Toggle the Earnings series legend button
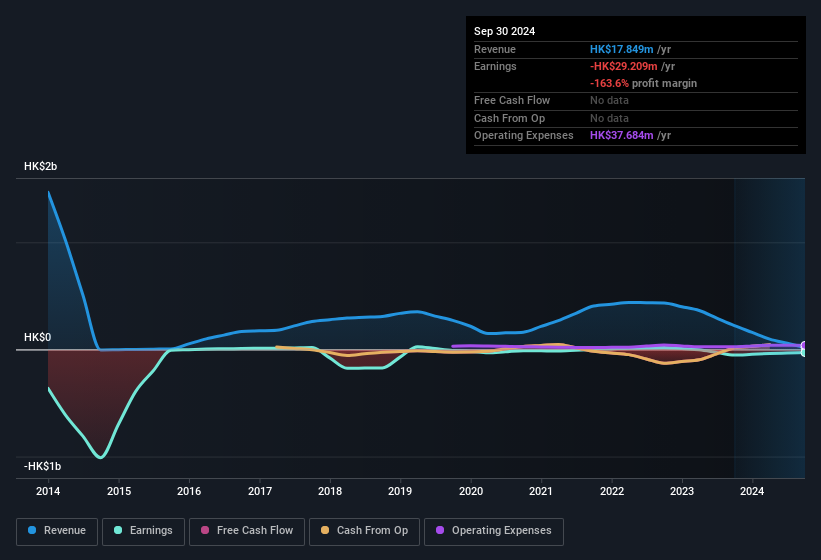Viewport: 821px width, 560px height. (143, 531)
